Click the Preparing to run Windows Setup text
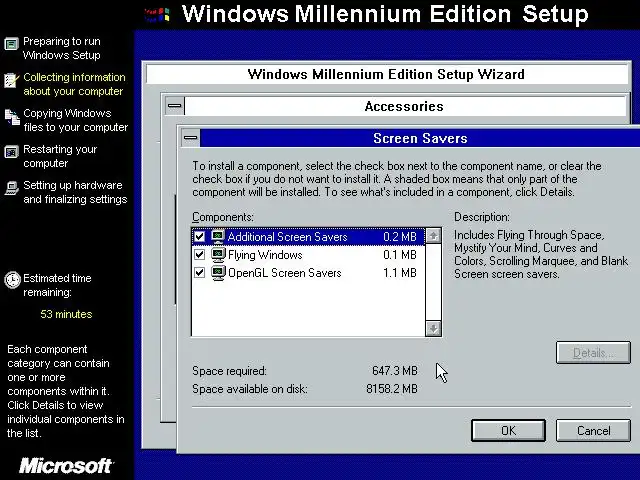 click(62, 48)
